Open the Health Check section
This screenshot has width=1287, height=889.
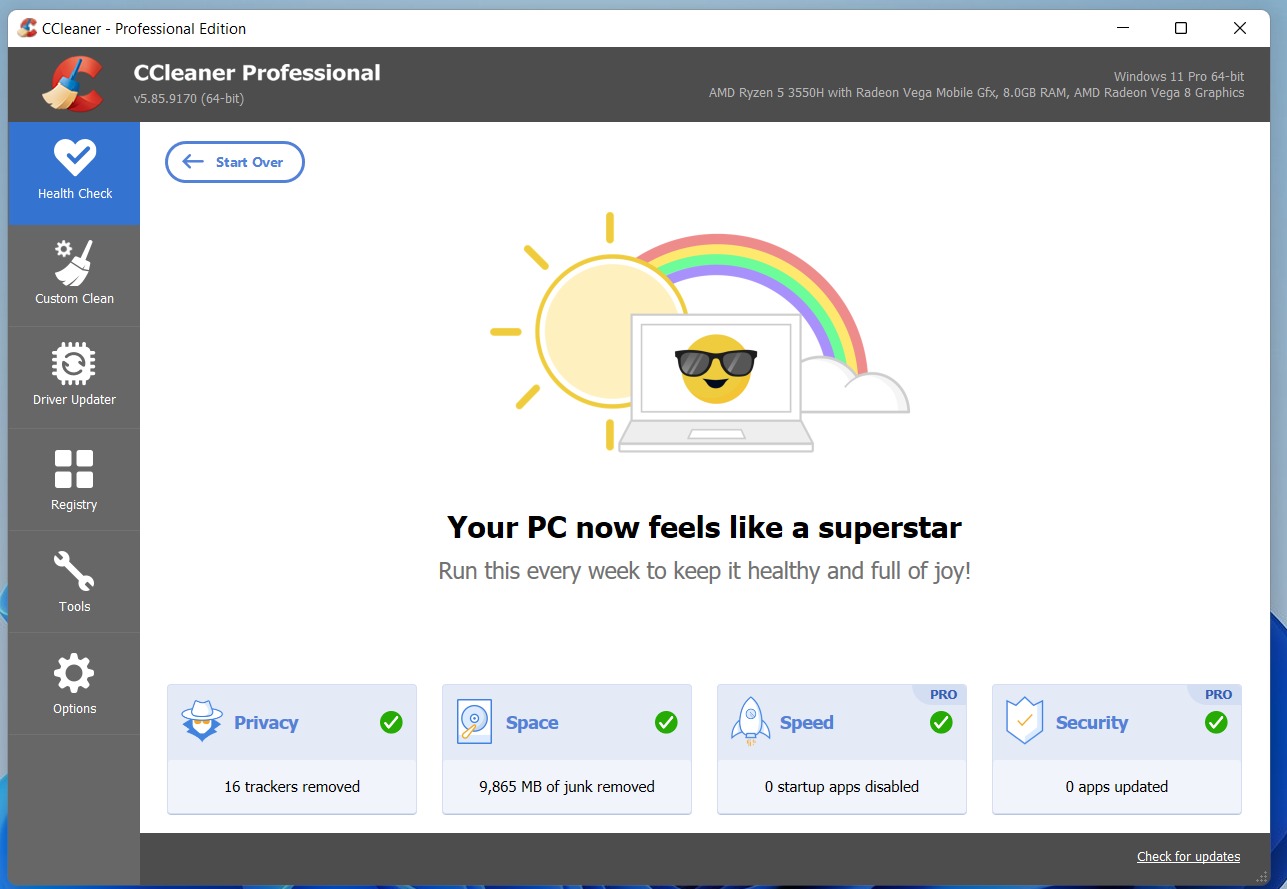pos(73,172)
